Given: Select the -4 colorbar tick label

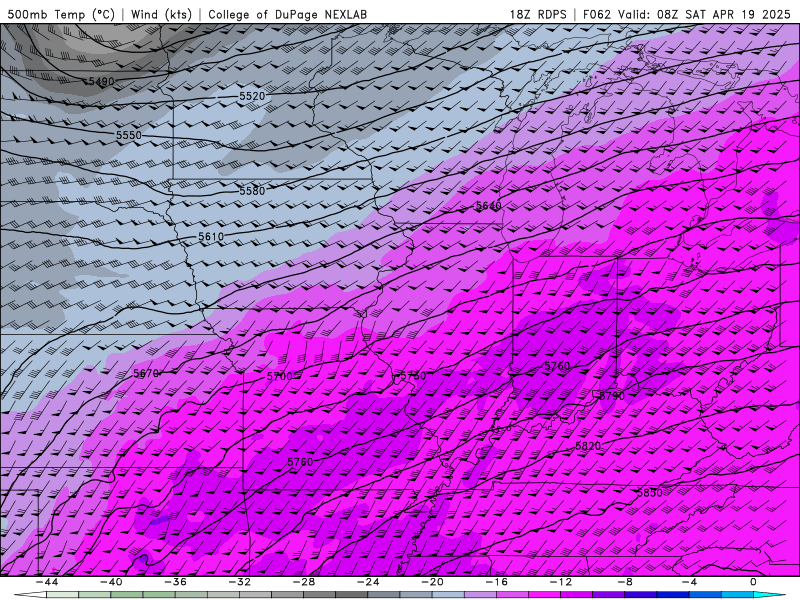Looking at the screenshot, I should click(x=690, y=582).
